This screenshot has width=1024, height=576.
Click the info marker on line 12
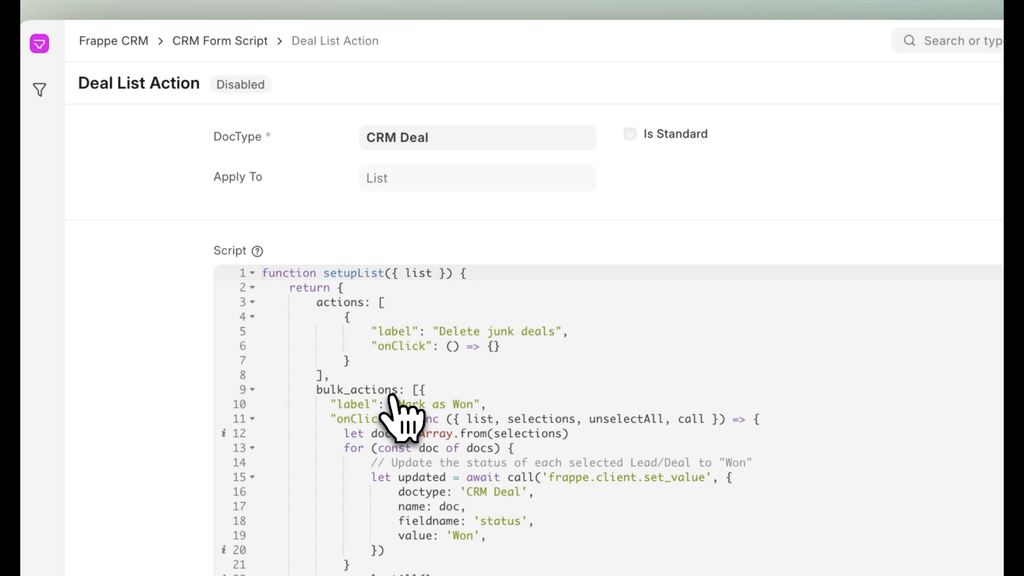tap(224, 434)
